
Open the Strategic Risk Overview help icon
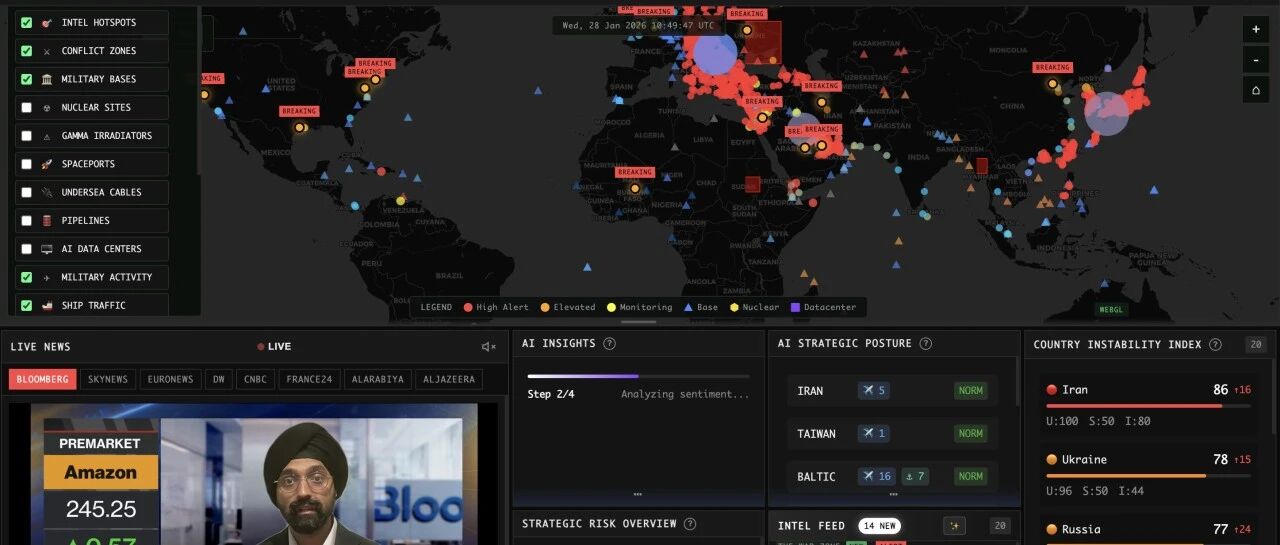690,524
